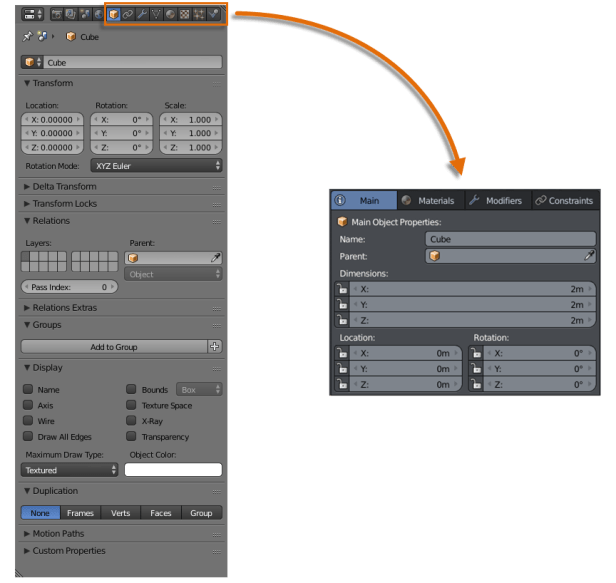Select the Faces duplication option
Viewport: 616px width, 583px height.
(161, 513)
